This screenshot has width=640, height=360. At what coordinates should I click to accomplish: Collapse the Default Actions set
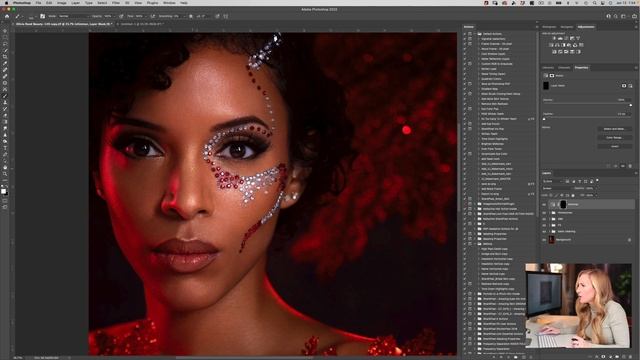coord(476,34)
